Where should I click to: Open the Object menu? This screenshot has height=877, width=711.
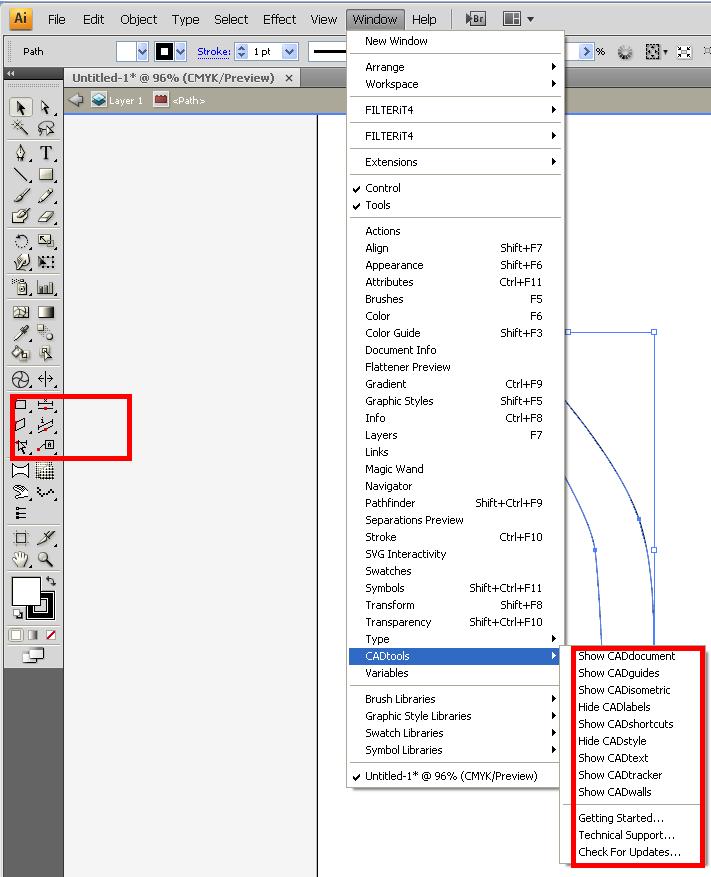(x=138, y=19)
